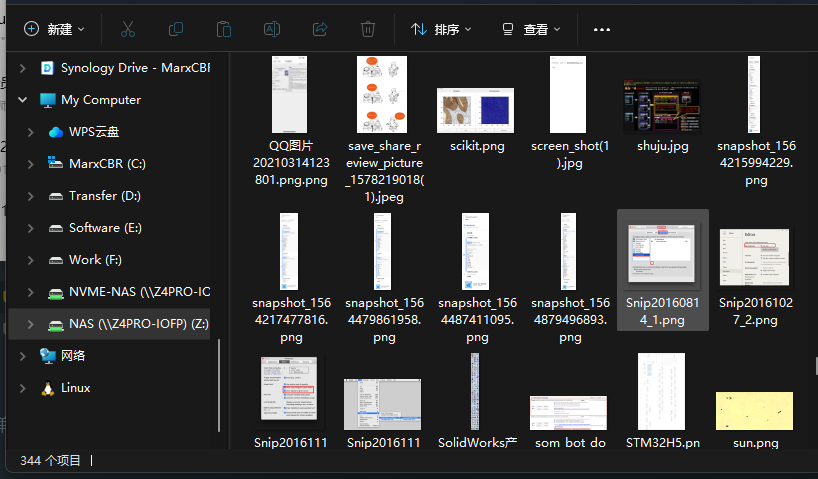Expand the 网络 (Network) tree node
The image size is (818, 479).
pyautogui.click(x=23, y=356)
